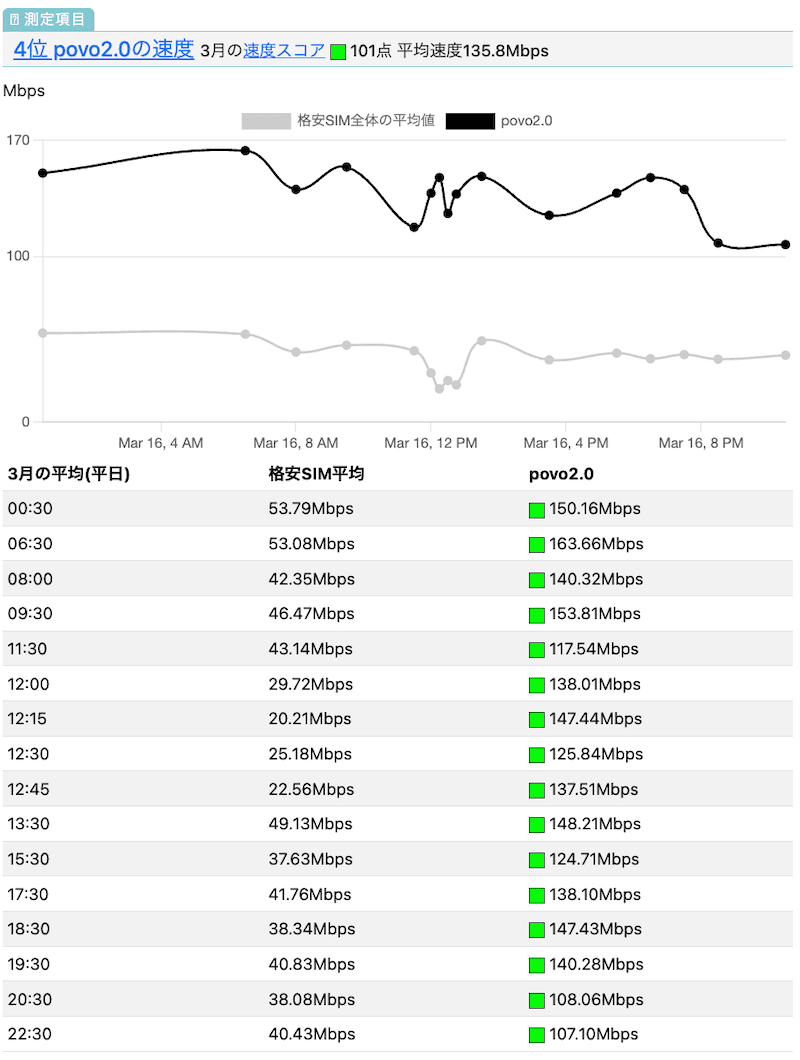800x1060 pixels.
Task: Click the green square beside 124.71Mbps
Action: [x=537, y=860]
